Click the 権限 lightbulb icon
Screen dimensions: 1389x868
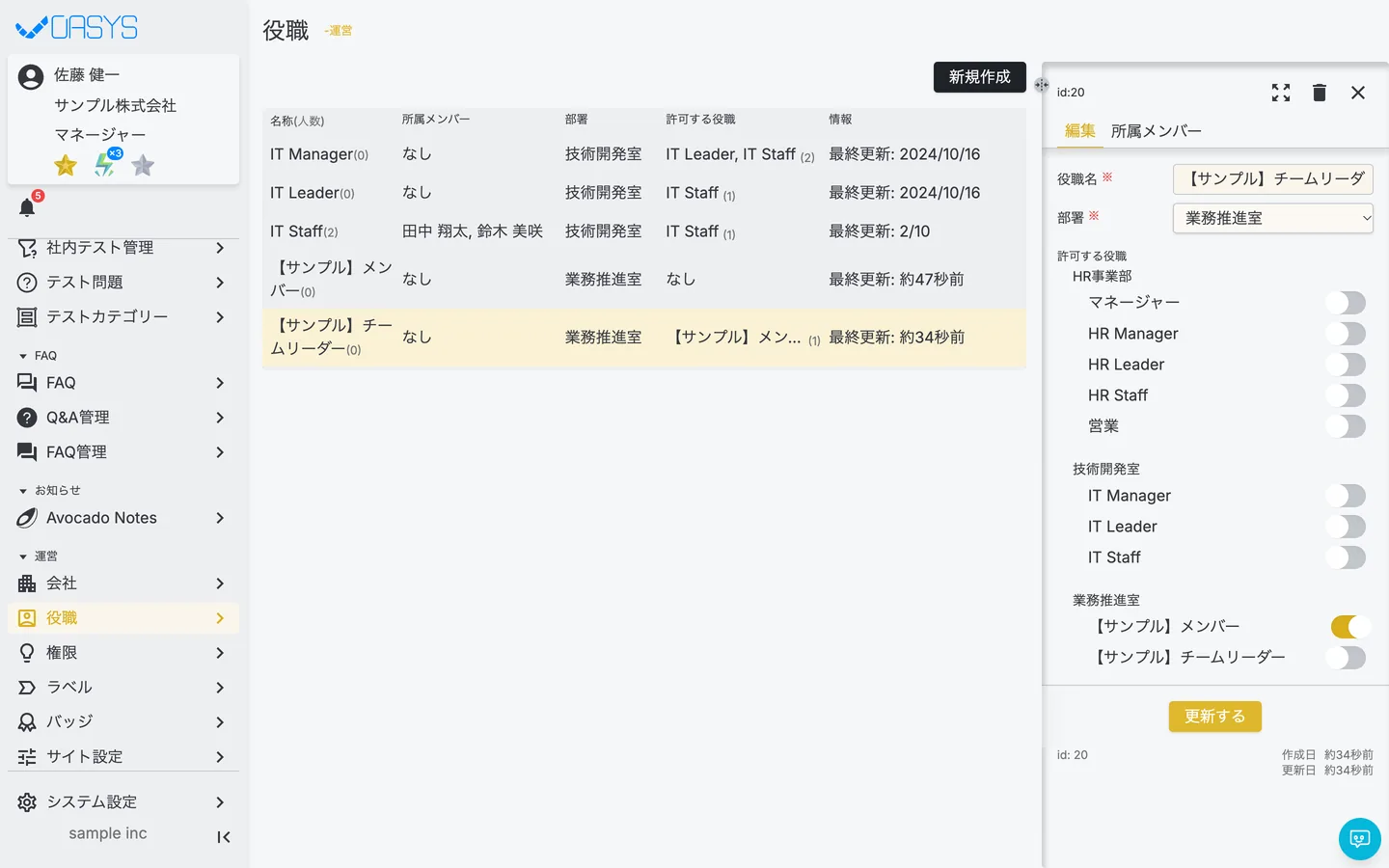27,653
